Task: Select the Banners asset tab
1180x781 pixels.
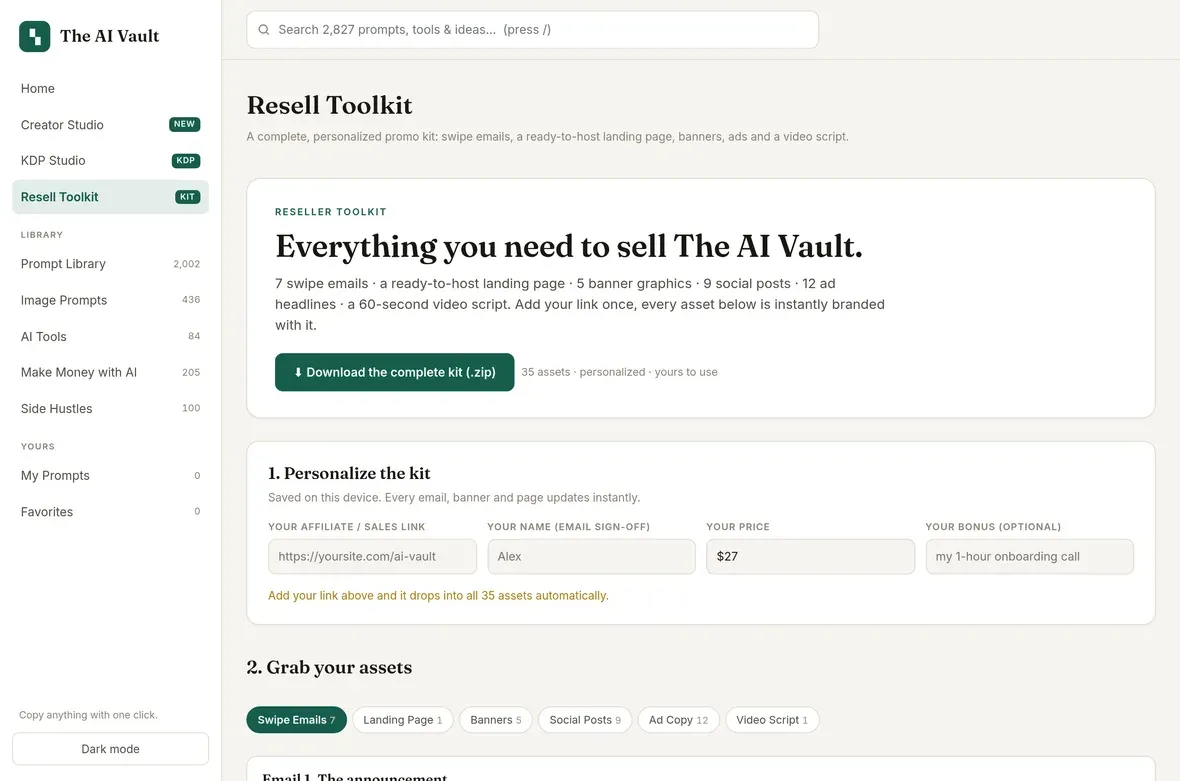Action: point(496,720)
